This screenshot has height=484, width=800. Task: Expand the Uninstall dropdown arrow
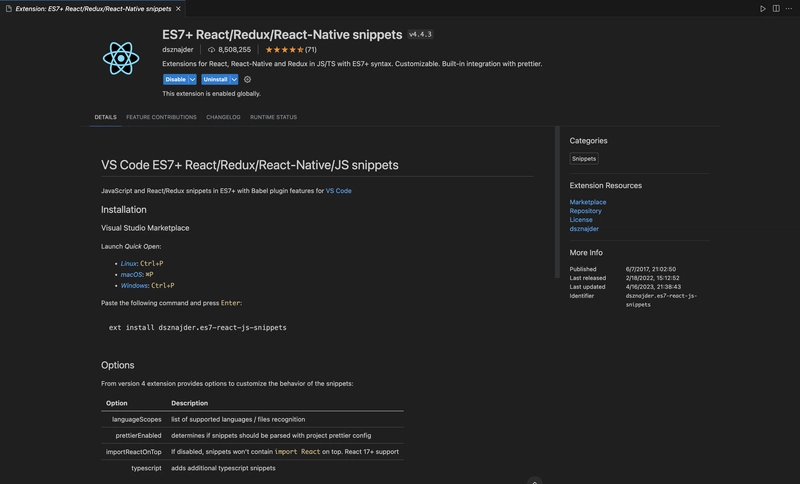pos(234,80)
